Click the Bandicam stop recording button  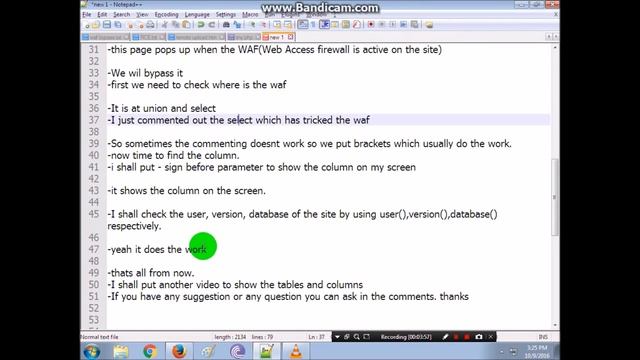click(x=467, y=337)
